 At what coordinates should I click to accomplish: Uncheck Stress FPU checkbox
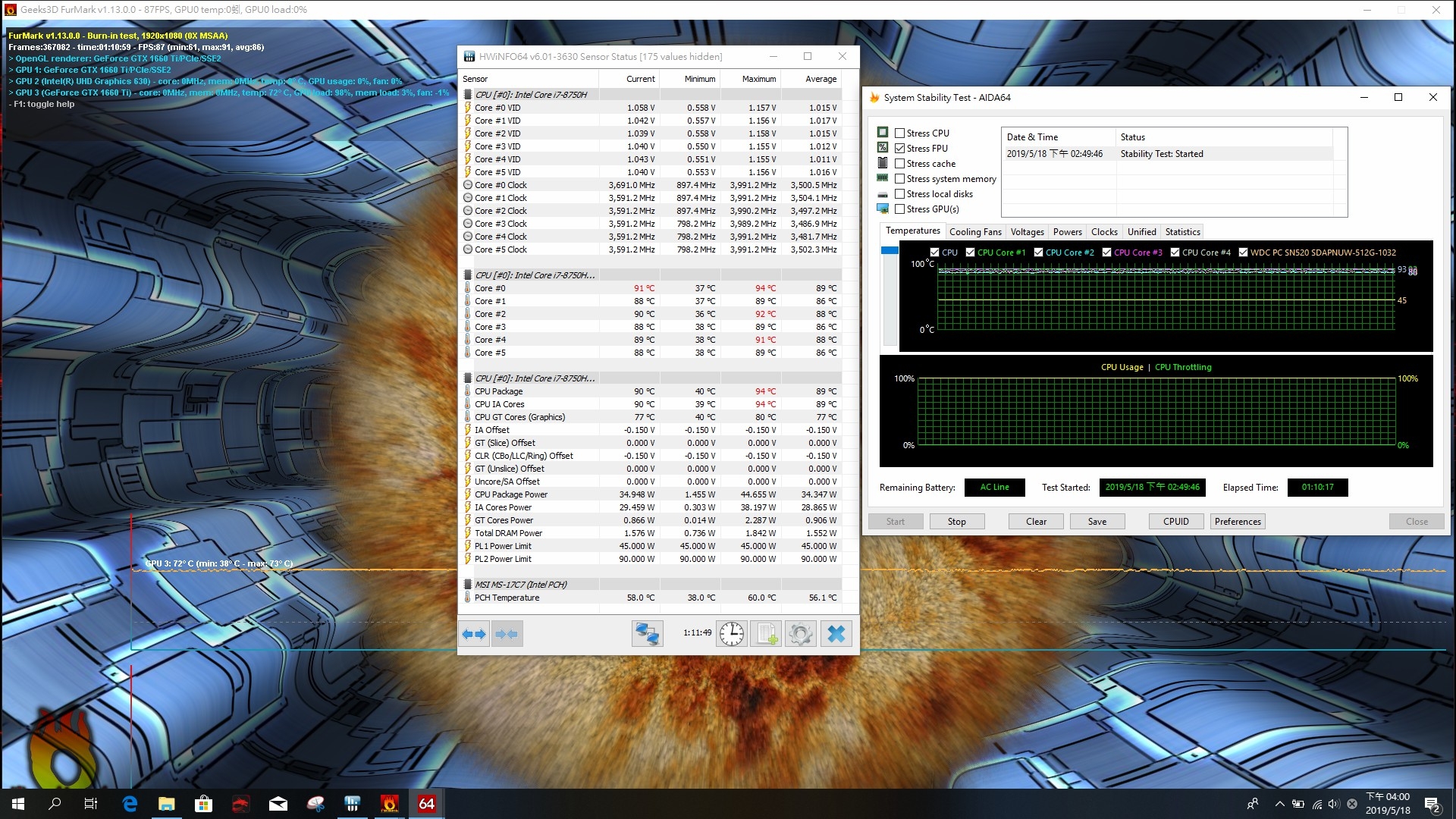[x=900, y=149]
